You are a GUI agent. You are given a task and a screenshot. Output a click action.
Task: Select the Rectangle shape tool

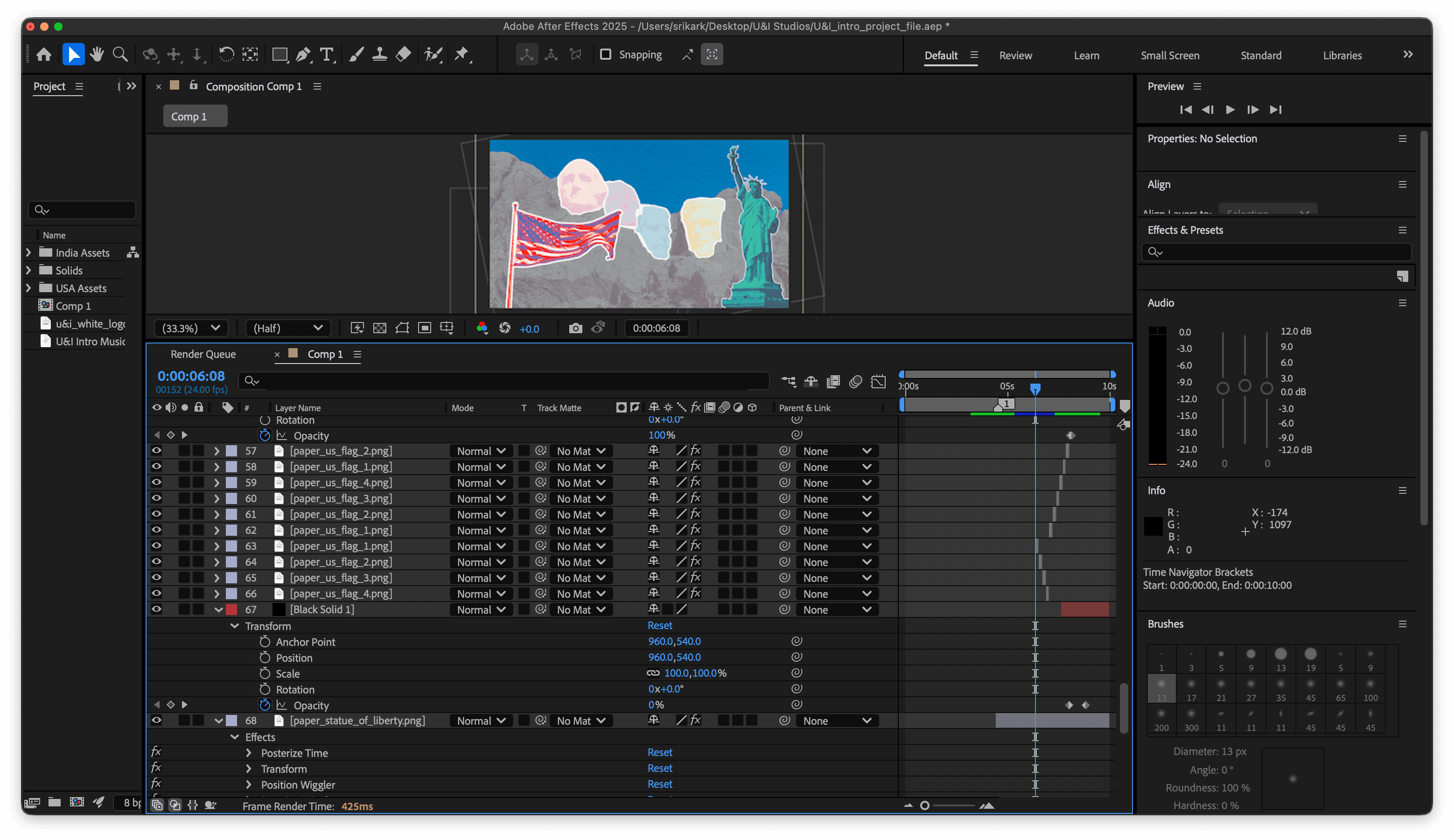(280, 55)
